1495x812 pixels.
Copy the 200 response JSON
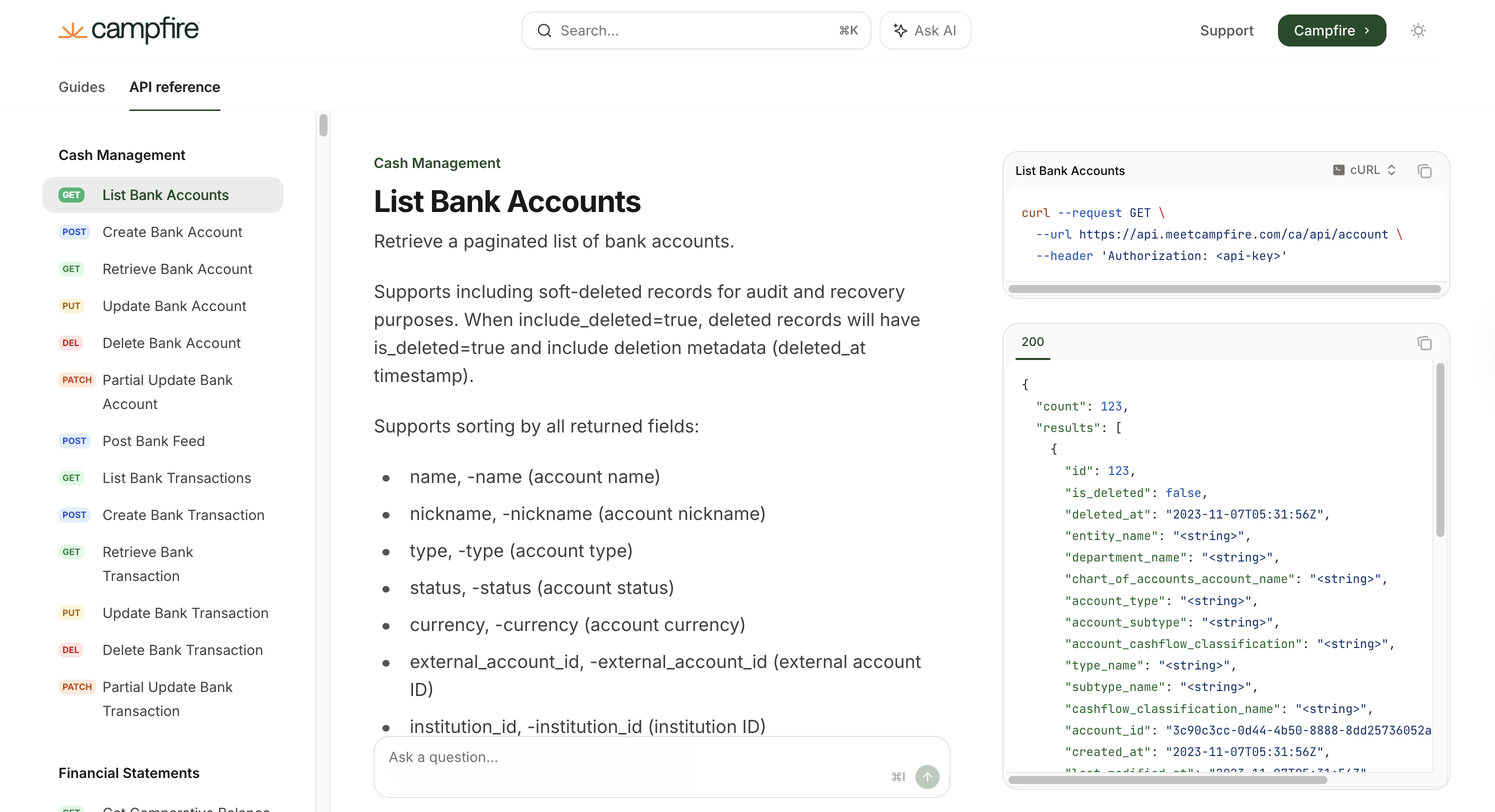(x=1424, y=343)
